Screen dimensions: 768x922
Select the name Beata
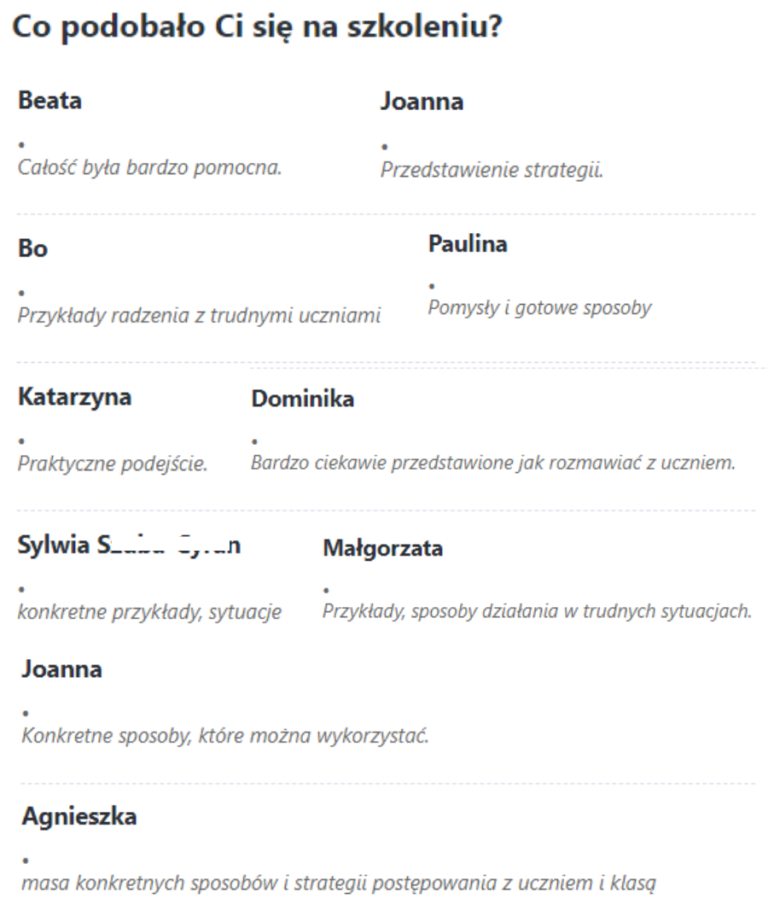50,101
